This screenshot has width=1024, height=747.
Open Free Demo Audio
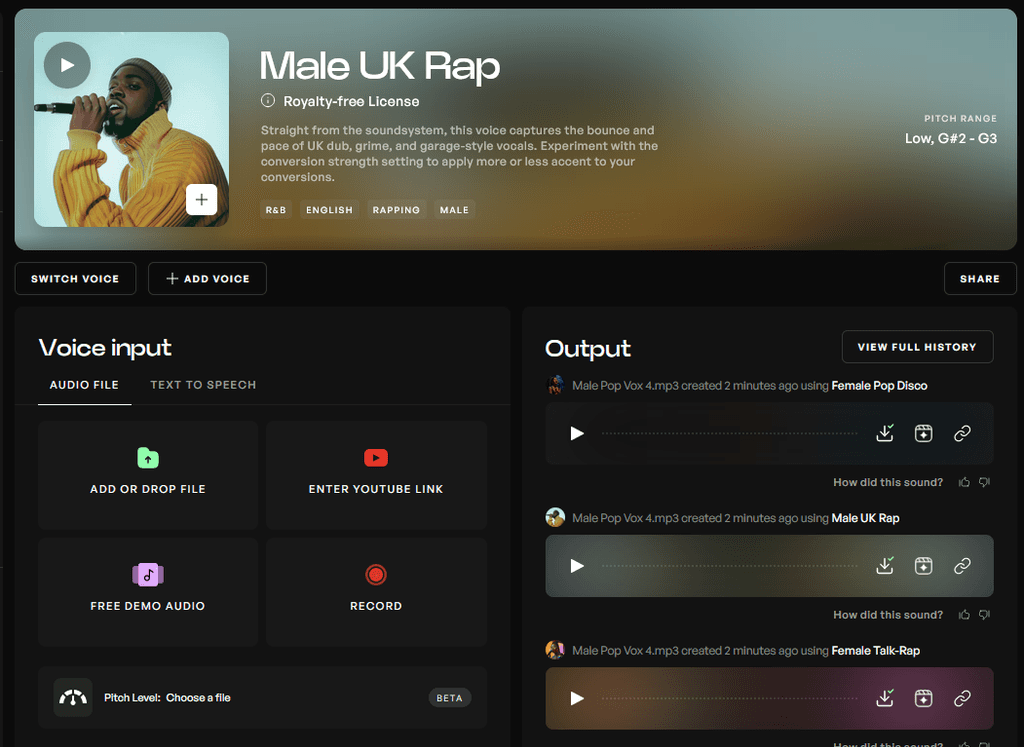tap(147, 590)
